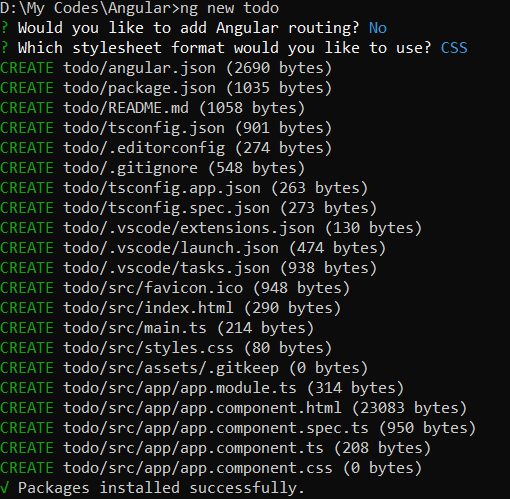Click the todo/src/app/app.module.ts path

(x=180, y=388)
